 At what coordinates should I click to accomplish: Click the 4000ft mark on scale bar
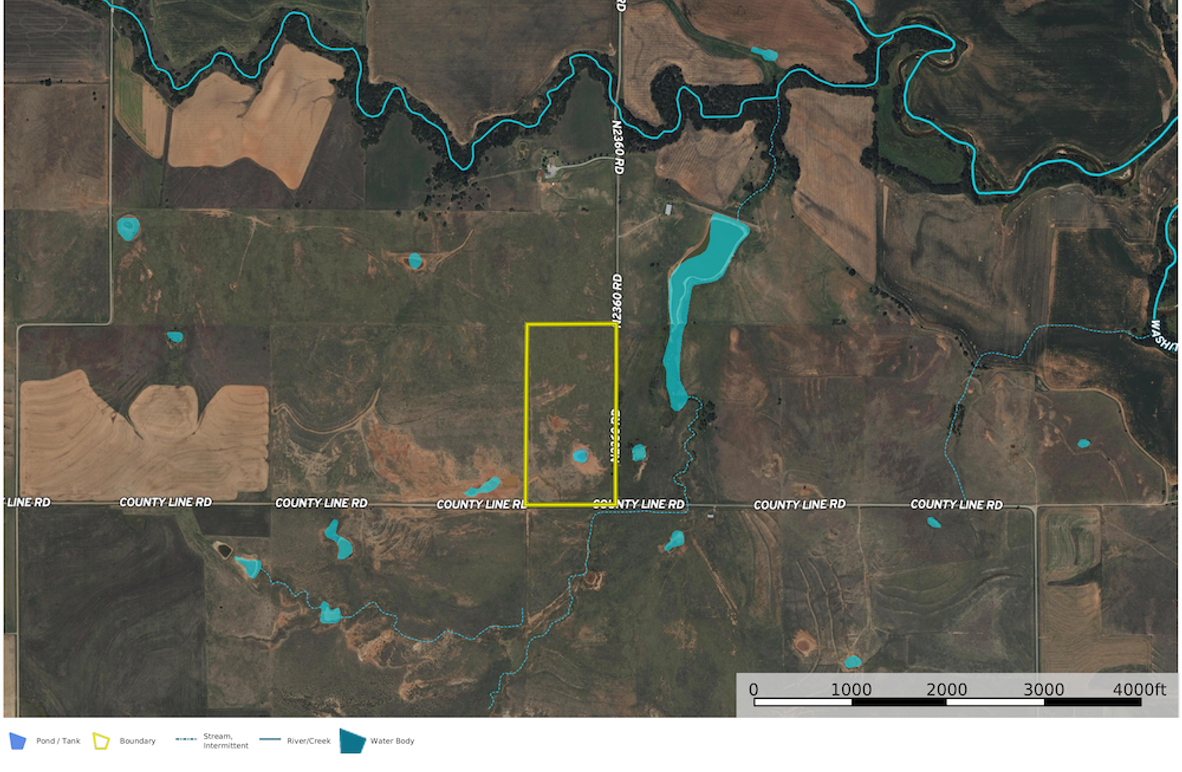tap(1139, 689)
